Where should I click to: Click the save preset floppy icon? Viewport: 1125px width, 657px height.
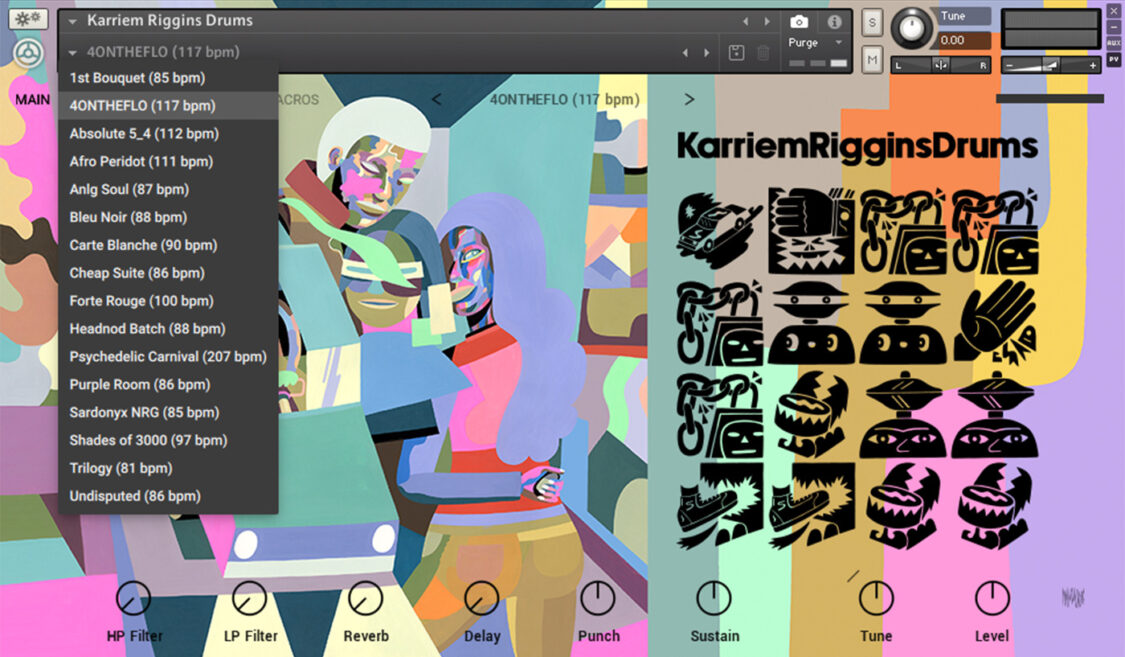(x=736, y=53)
